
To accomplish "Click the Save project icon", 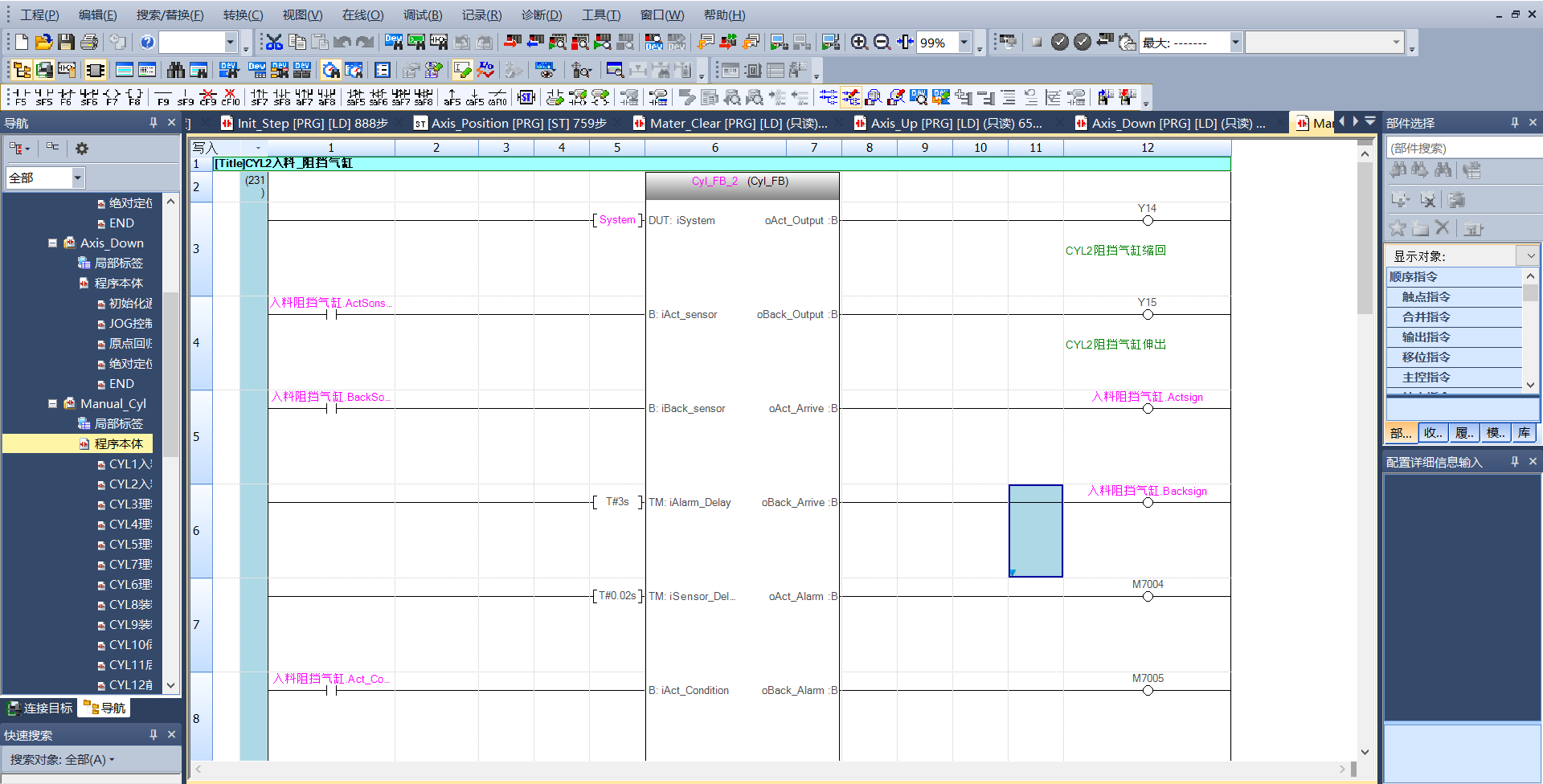I will 67,43.
